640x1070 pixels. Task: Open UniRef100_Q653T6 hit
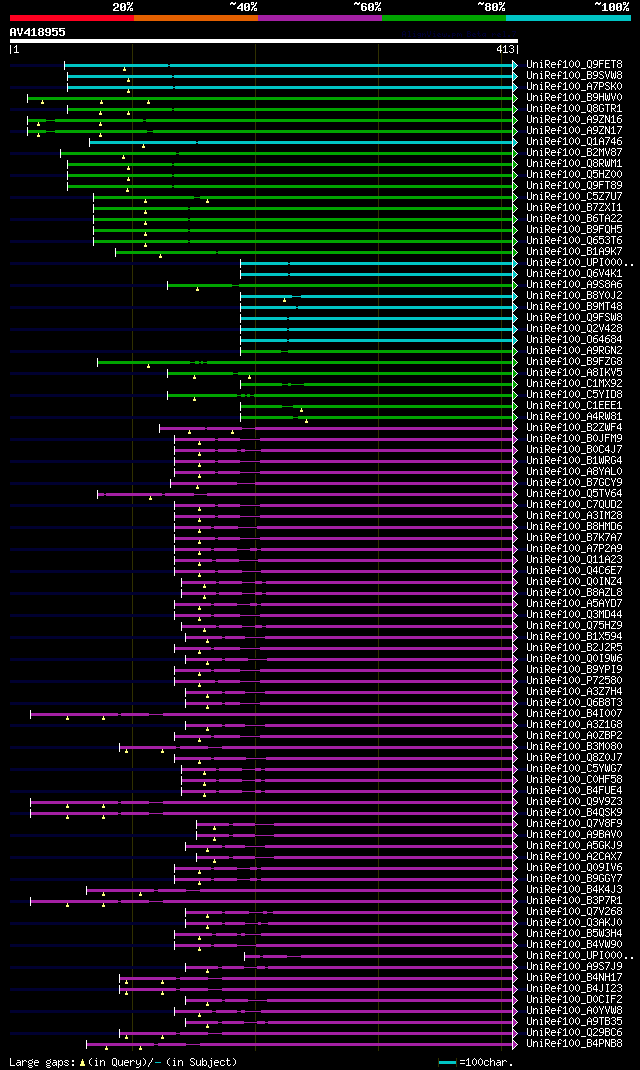click(574, 240)
